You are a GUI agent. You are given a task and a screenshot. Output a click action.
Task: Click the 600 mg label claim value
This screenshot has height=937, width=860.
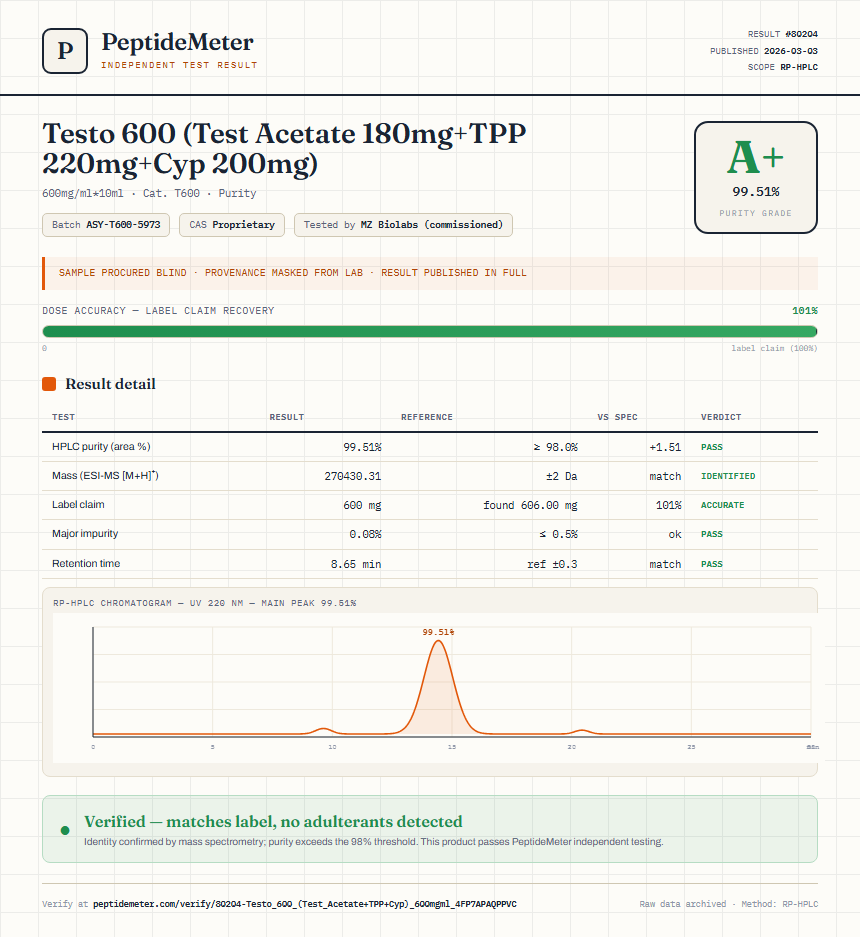point(362,505)
